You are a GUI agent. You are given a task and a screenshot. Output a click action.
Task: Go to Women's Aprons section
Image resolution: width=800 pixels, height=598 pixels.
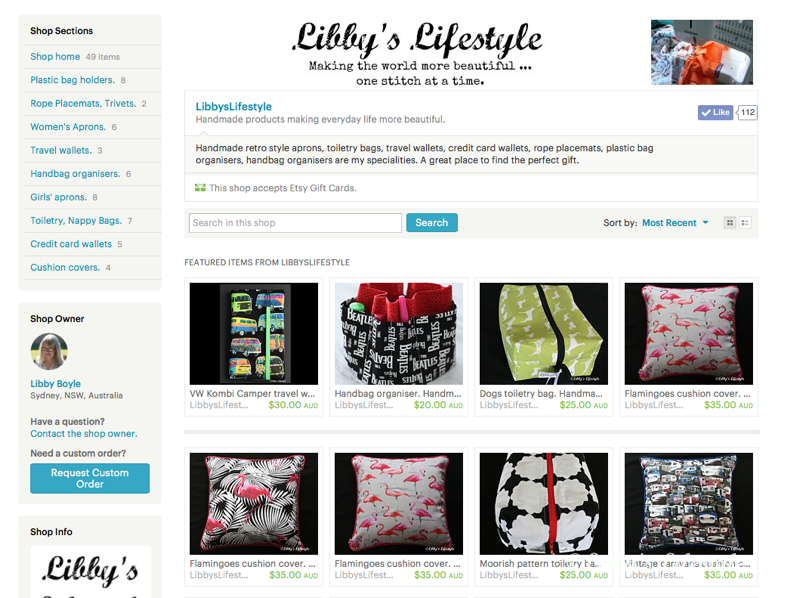68,127
